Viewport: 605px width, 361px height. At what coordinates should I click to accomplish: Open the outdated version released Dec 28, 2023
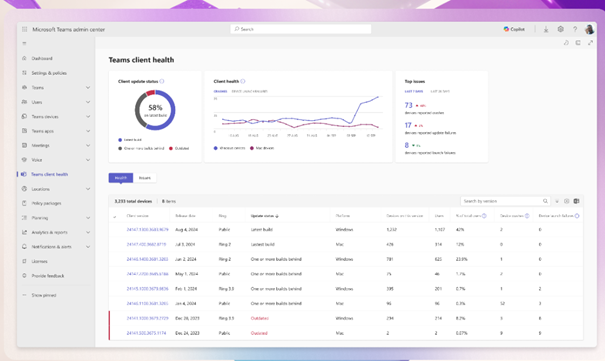pos(147,318)
